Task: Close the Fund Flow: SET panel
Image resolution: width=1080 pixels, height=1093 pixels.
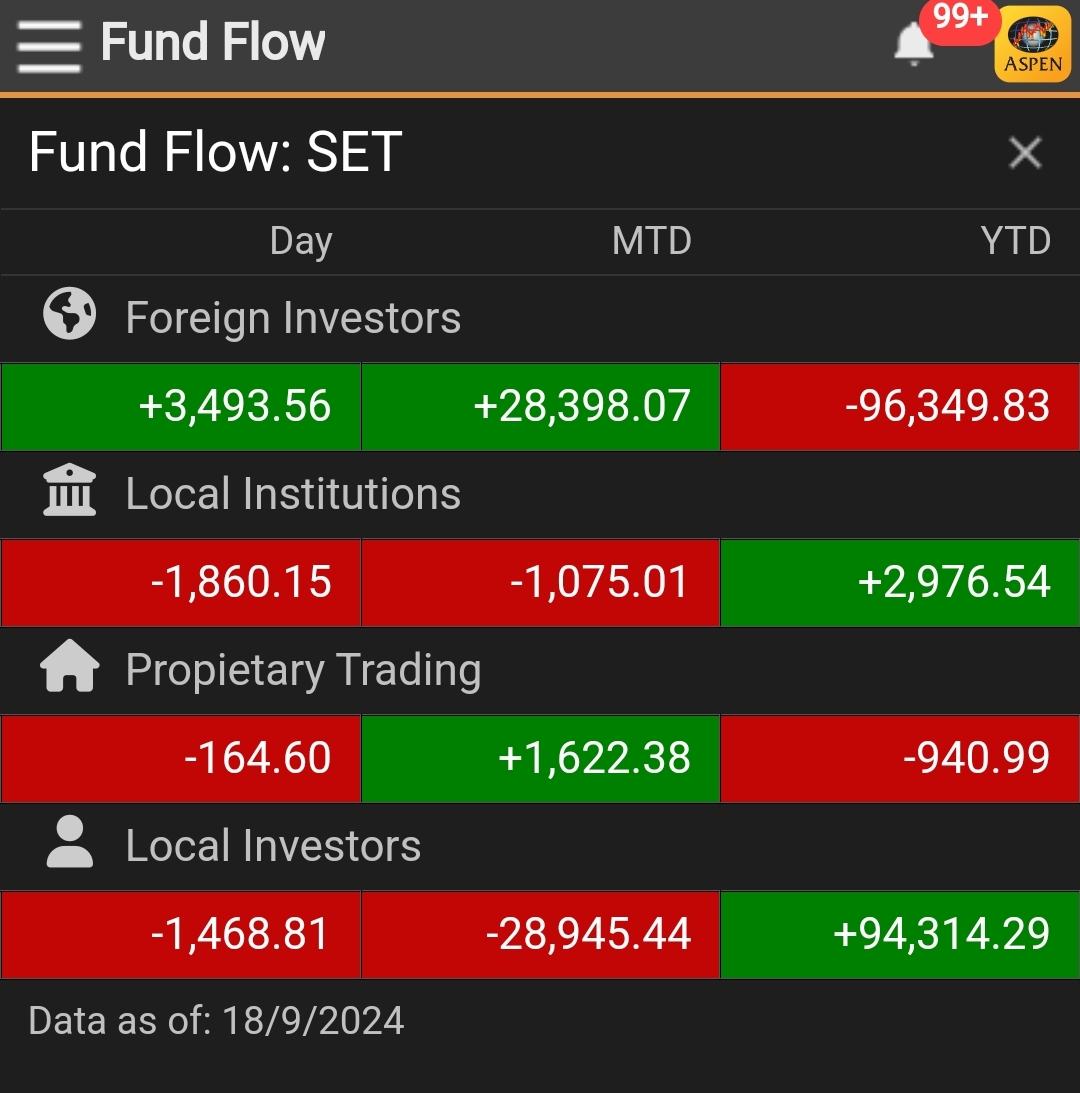Action: 1025,152
